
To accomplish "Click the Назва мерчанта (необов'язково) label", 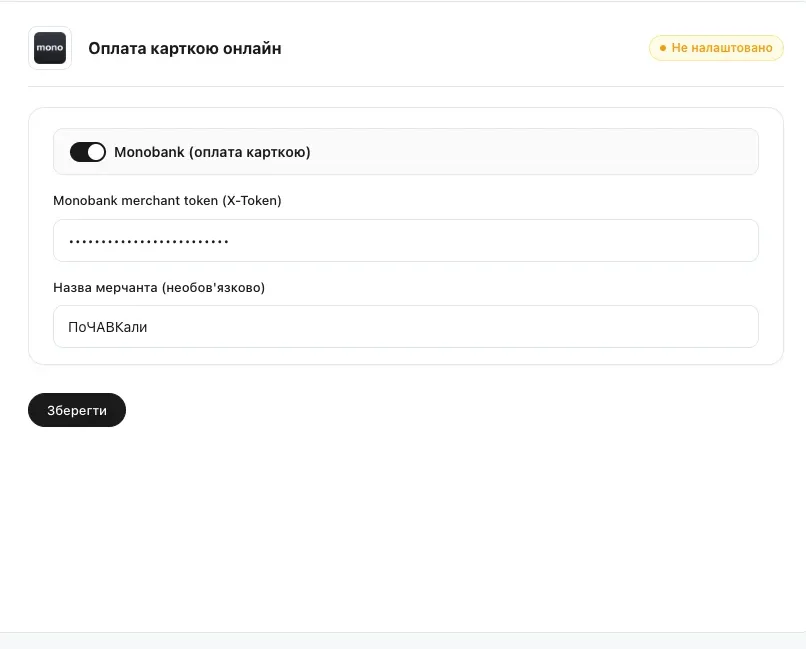I will click(x=159, y=287).
